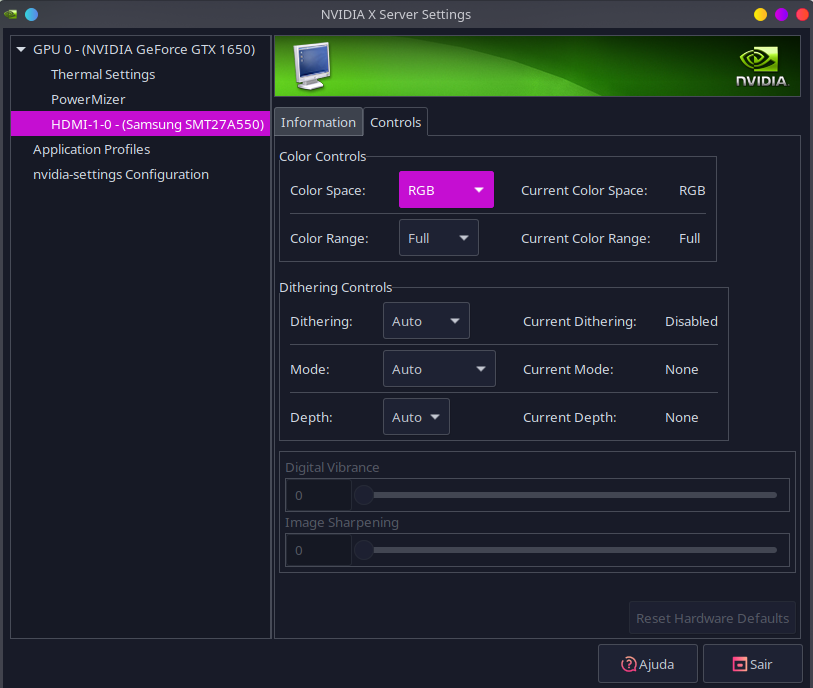Open nvidia-settings Configuration page
Viewport: 813px width, 688px height.
tap(121, 175)
